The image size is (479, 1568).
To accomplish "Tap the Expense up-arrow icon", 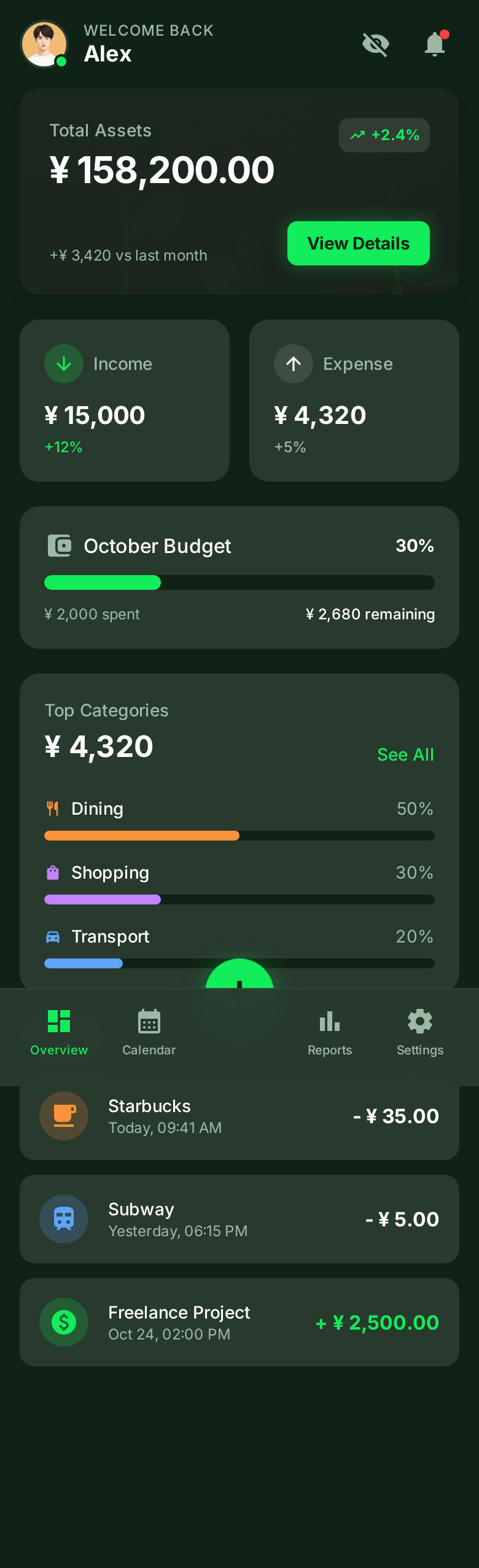I will [294, 364].
